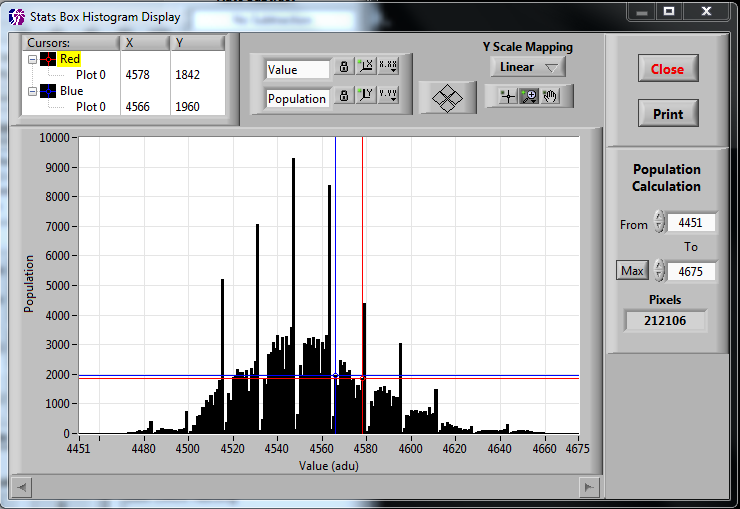
Task: Click the Pixels count 212106
Action: point(665,321)
